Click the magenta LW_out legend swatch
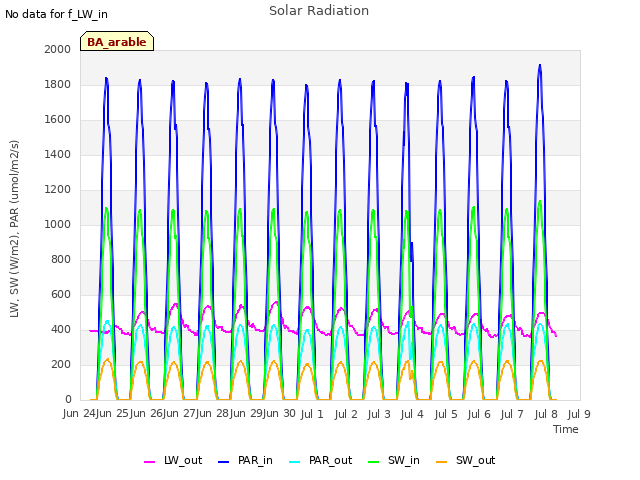The height and width of the screenshot is (480, 640). pos(149,462)
